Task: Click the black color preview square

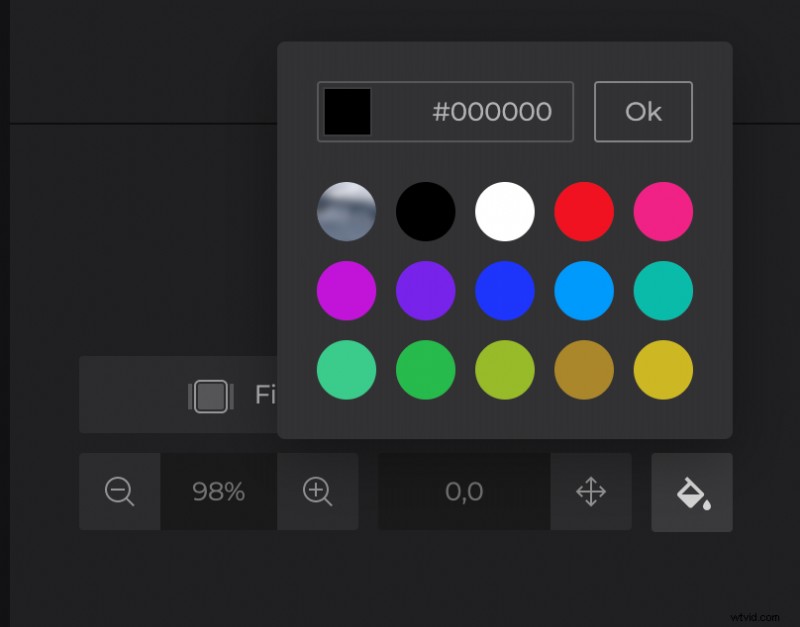Action: (x=345, y=111)
